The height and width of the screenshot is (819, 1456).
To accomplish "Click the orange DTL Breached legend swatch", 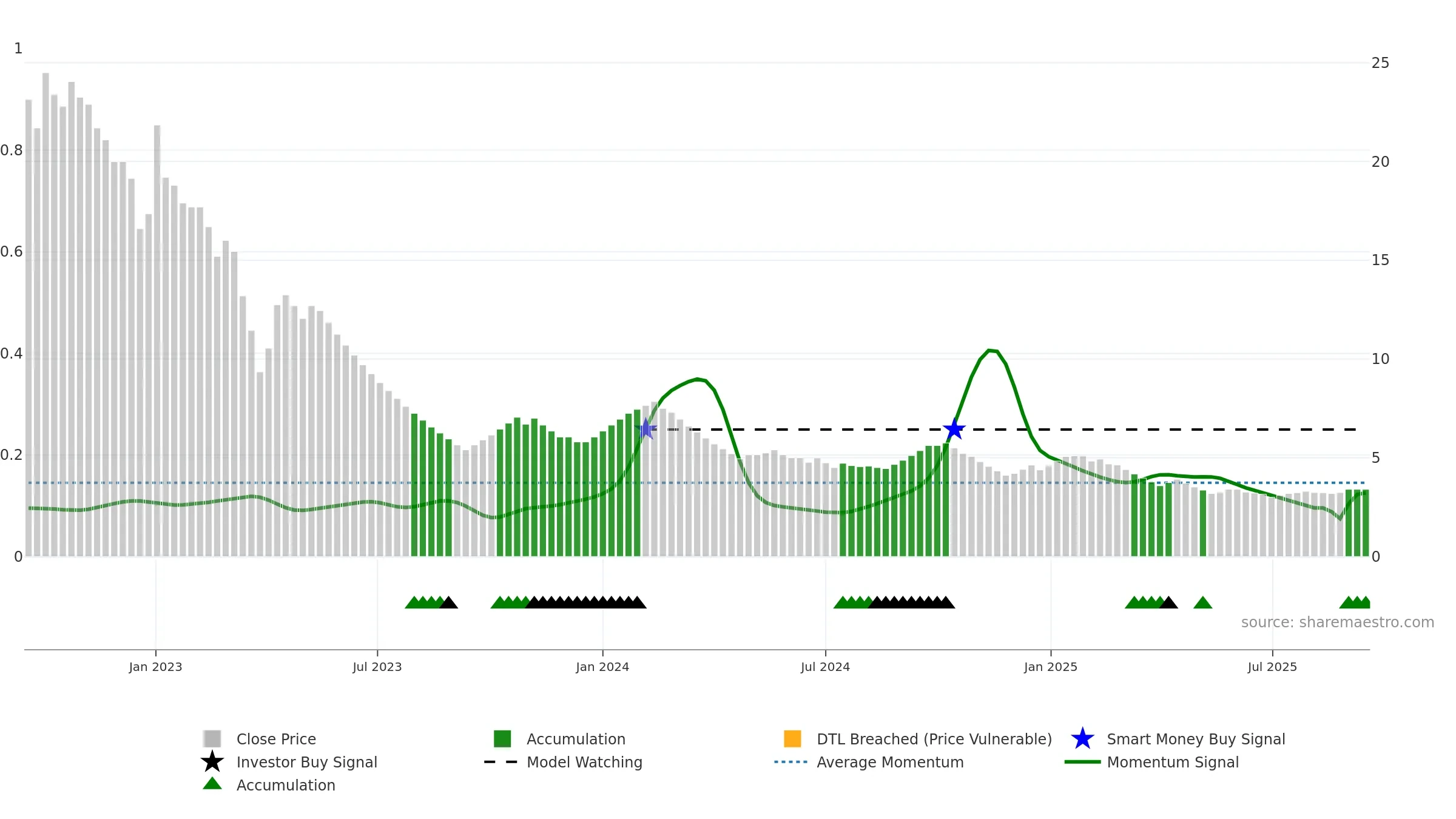I will [792, 738].
